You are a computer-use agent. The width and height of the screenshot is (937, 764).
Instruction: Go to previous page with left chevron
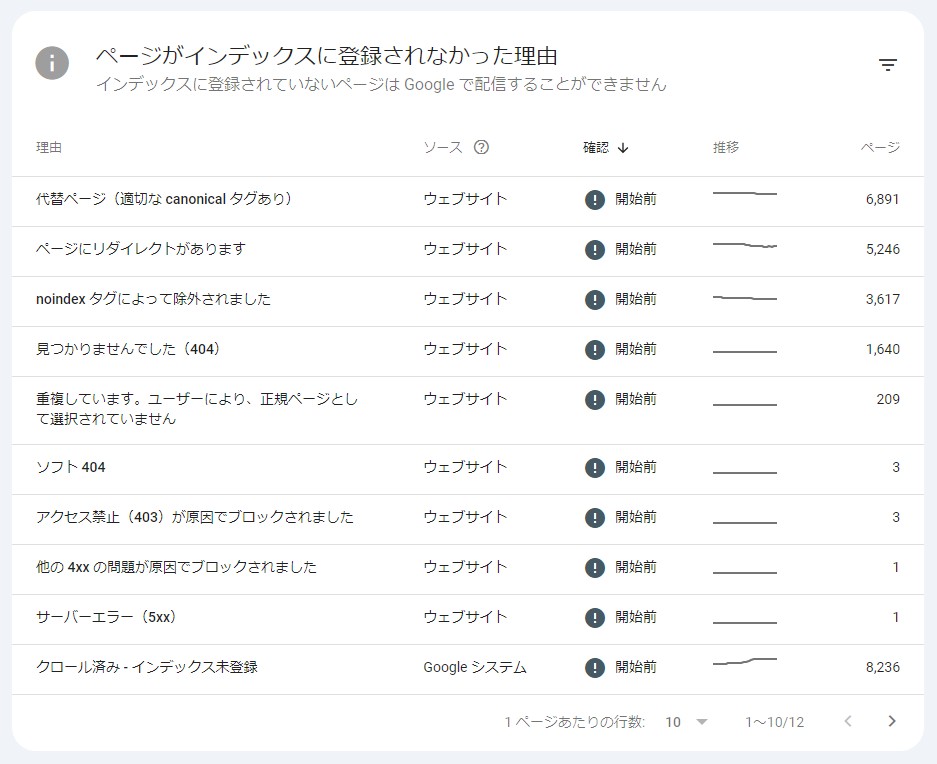coord(847,721)
